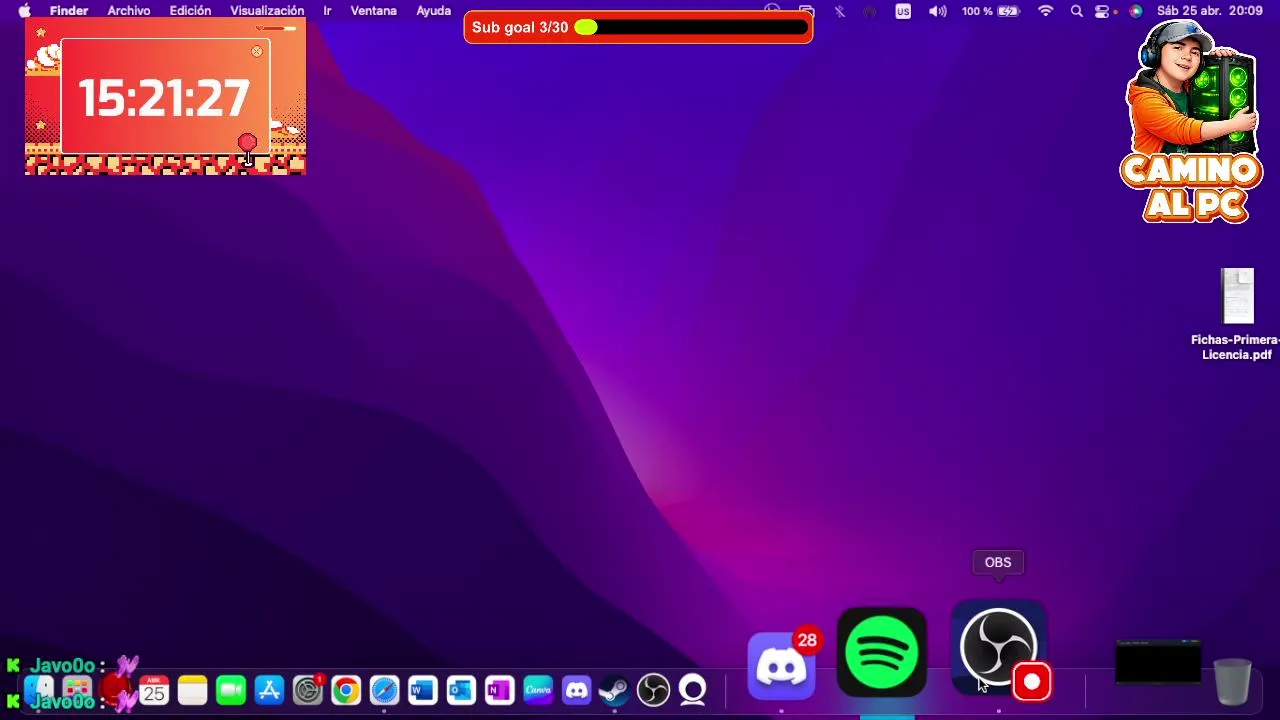The image size is (1280, 720).
Task: Open Microsoft OneNote from the Dock
Action: coord(499,690)
